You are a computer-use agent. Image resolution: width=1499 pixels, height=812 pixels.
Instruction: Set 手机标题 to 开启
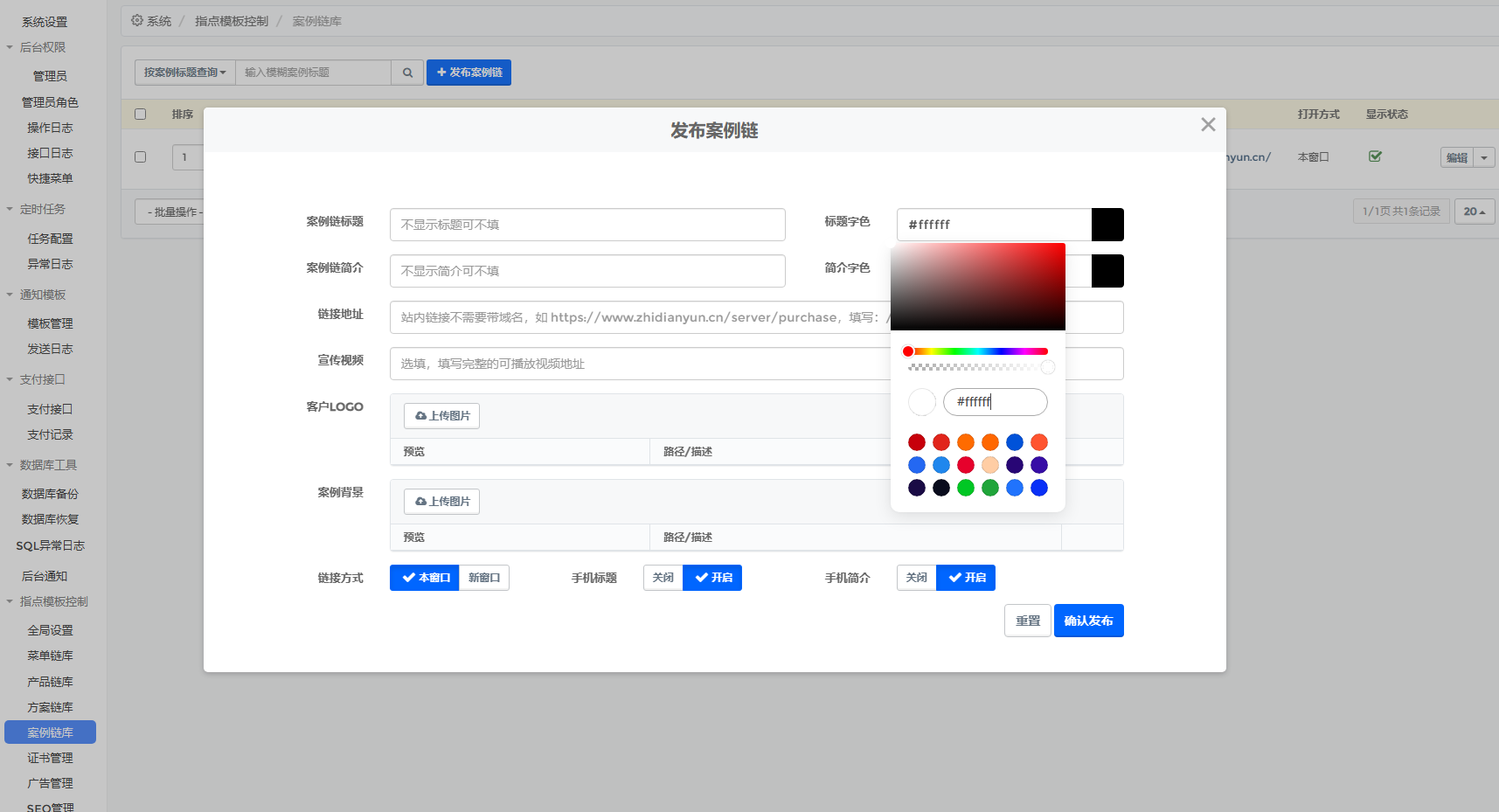712,578
